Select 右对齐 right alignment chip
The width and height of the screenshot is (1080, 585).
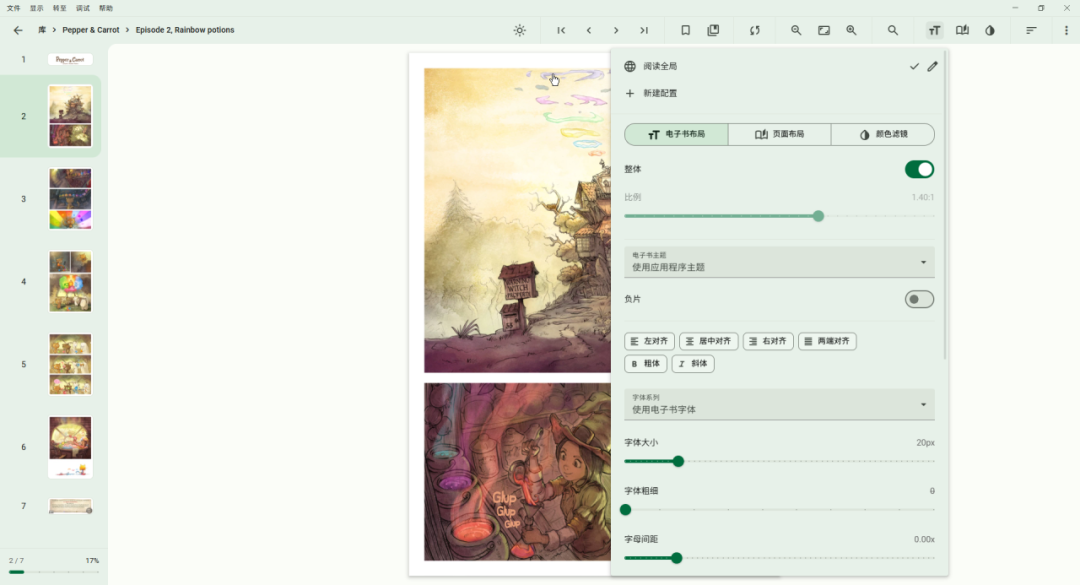768,341
